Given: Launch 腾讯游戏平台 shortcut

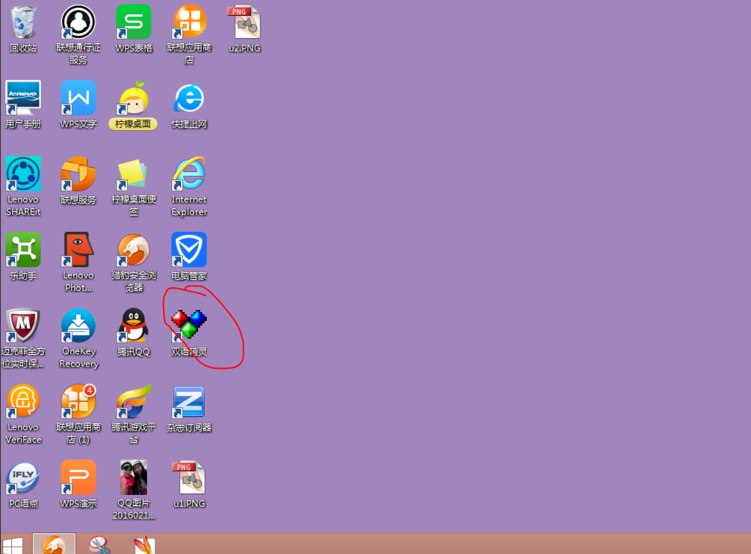Looking at the screenshot, I should pyautogui.click(x=134, y=401).
